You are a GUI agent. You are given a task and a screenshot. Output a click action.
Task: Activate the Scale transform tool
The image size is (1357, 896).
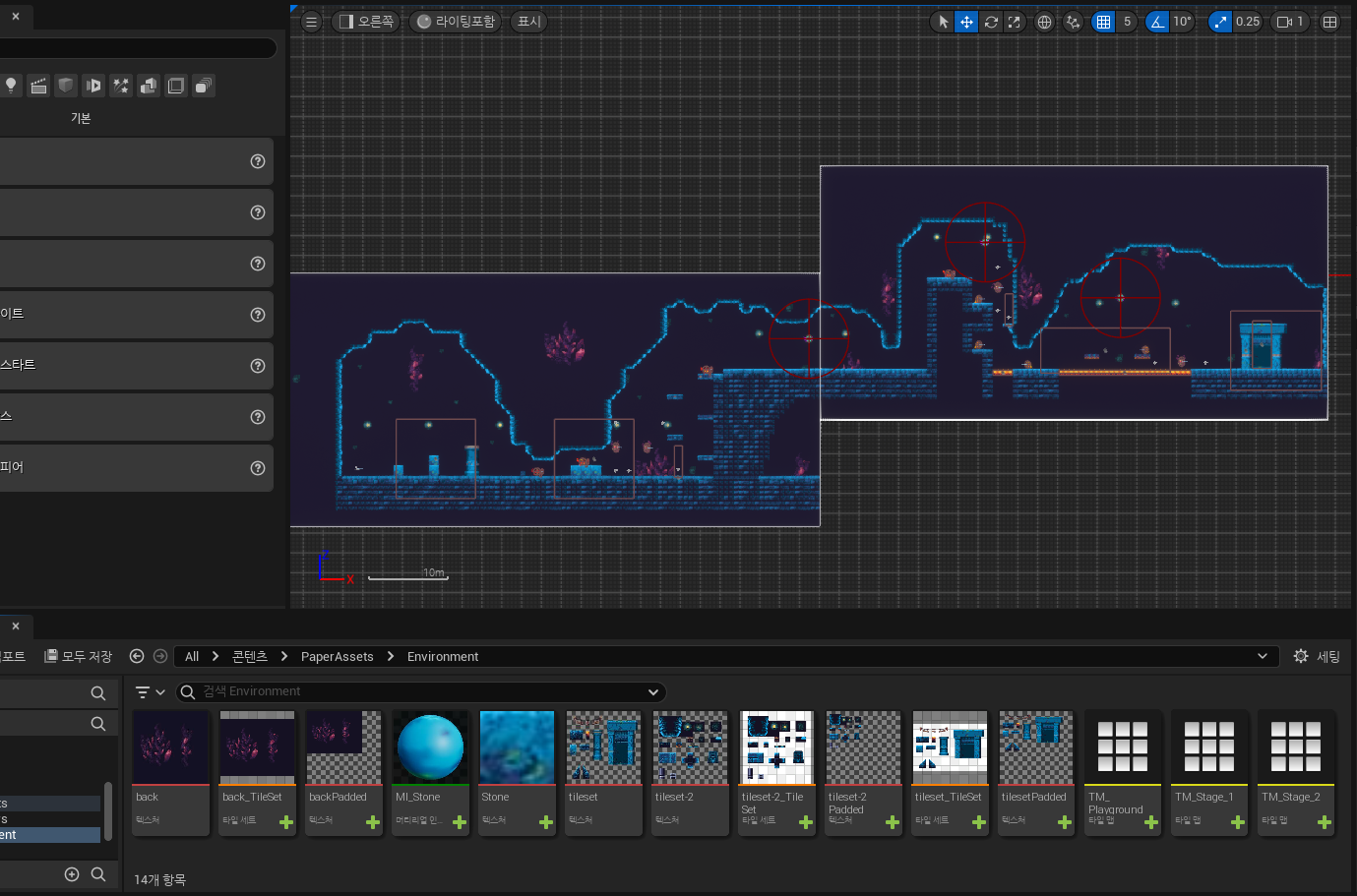click(x=1014, y=22)
